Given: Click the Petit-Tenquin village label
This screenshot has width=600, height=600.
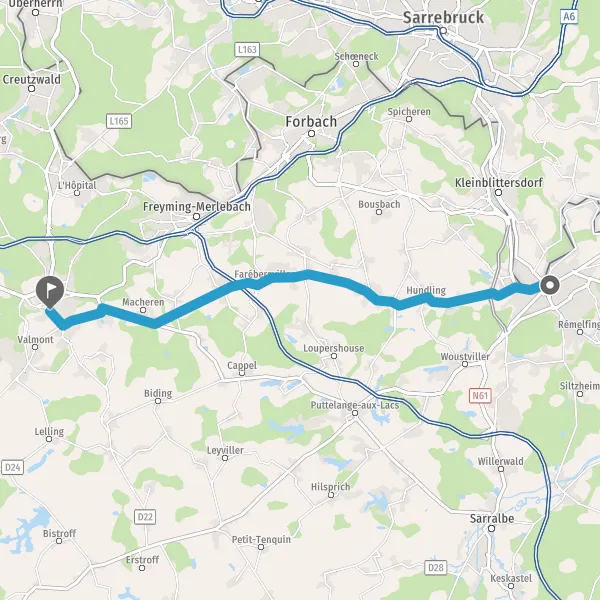Looking at the screenshot, I should click(x=261, y=540).
